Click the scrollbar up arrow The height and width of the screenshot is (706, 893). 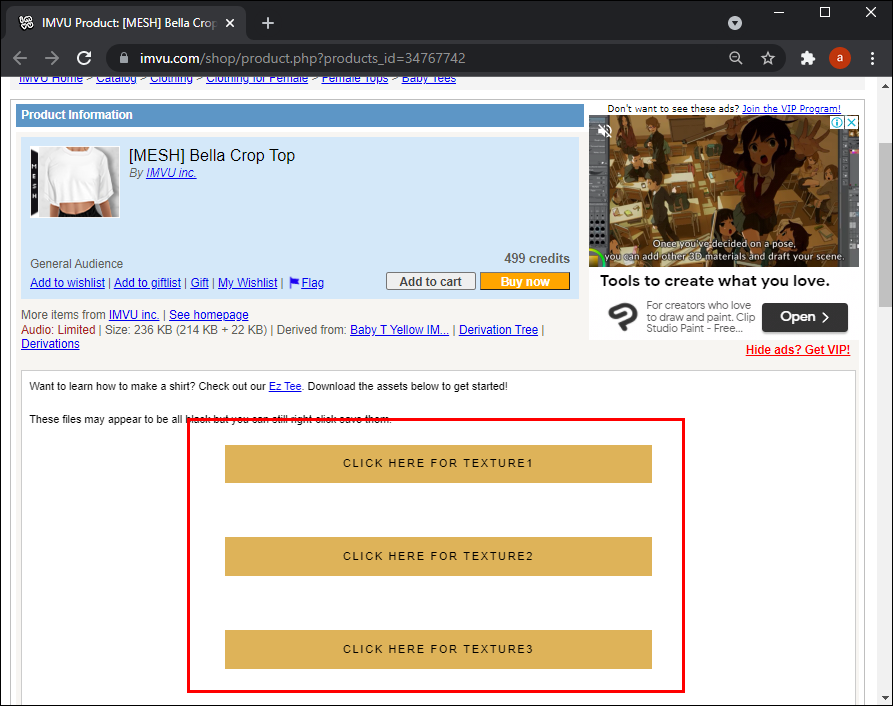coord(885,86)
